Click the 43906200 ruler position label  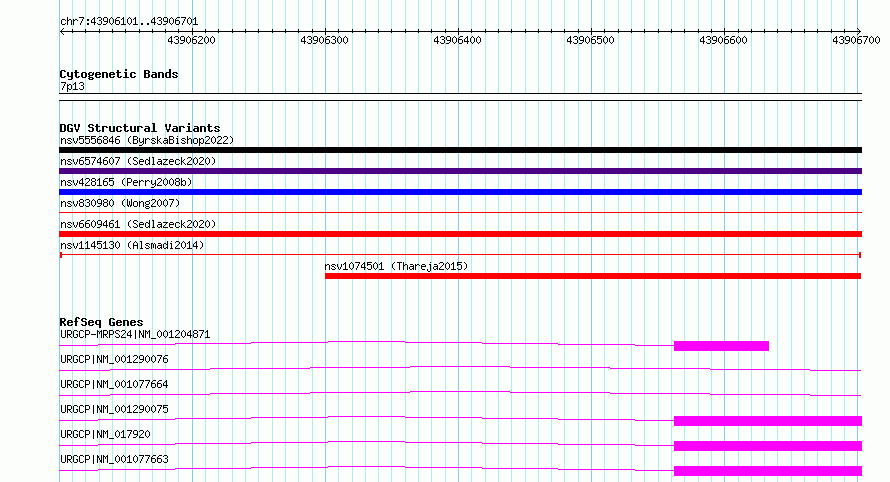191,40
